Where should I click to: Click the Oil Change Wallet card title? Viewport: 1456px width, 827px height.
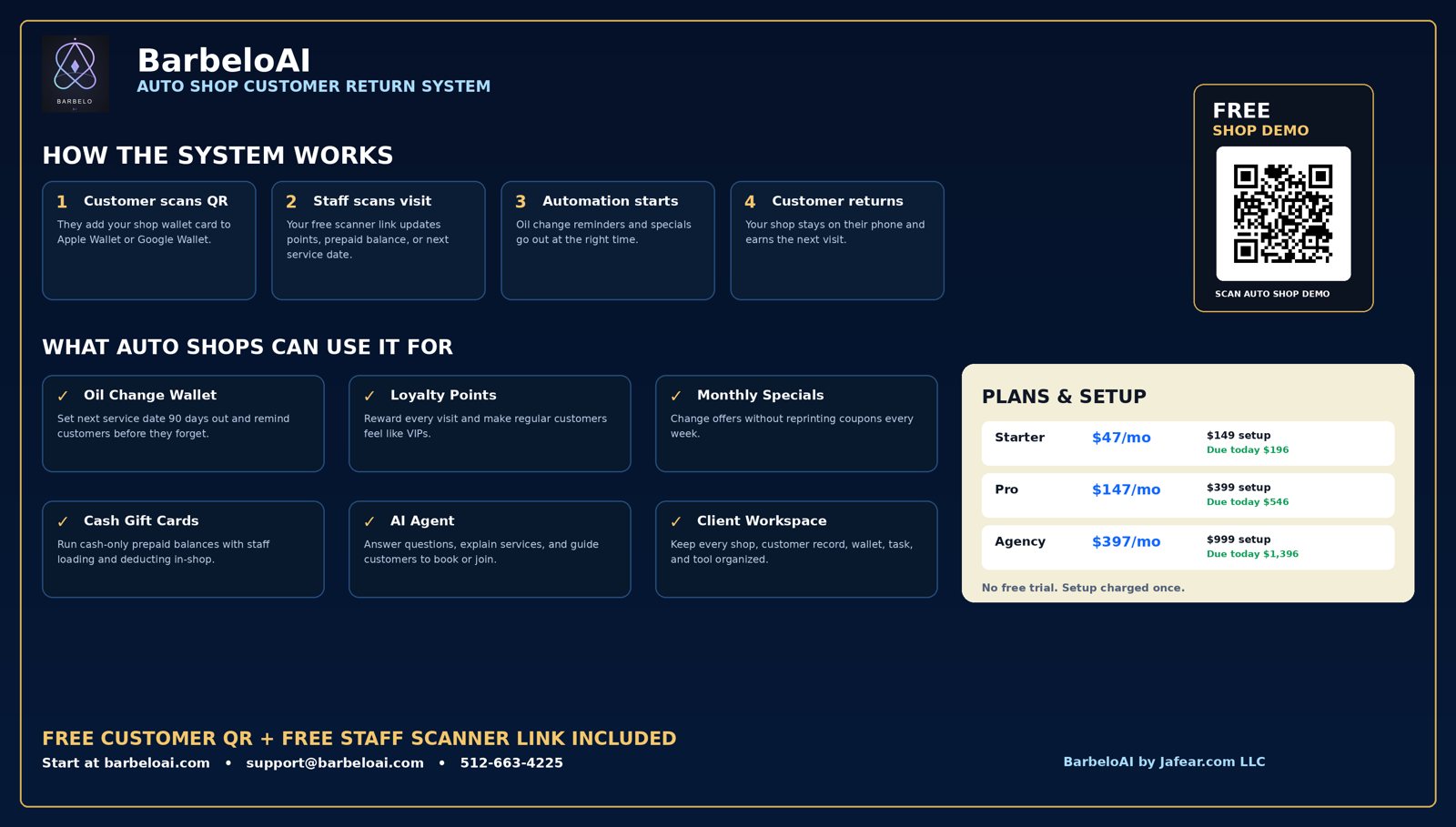(150, 395)
